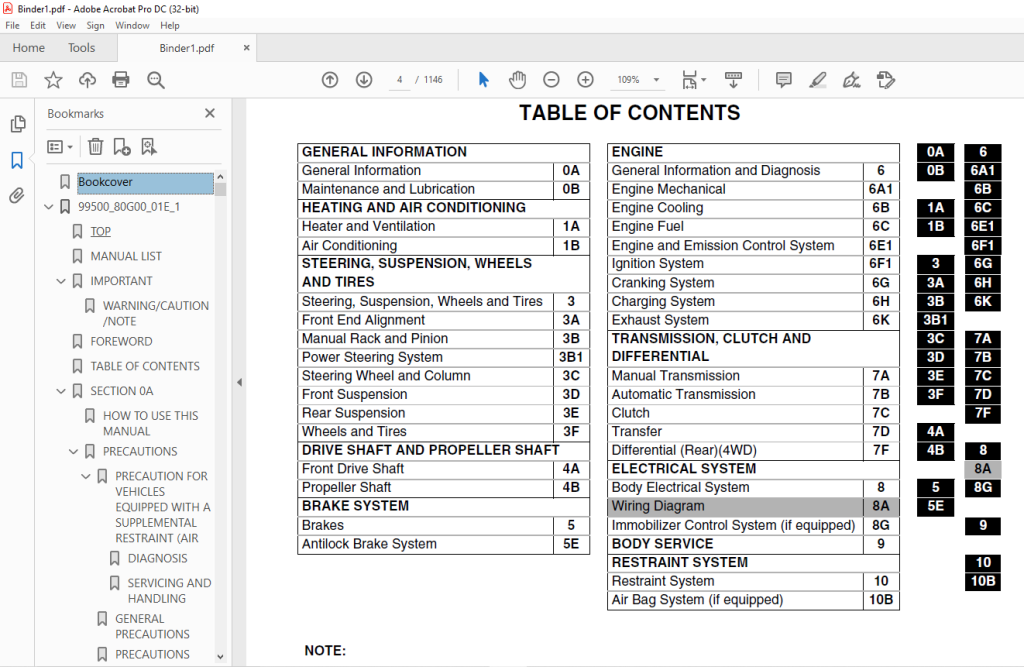Open the Window menu

tap(132, 25)
